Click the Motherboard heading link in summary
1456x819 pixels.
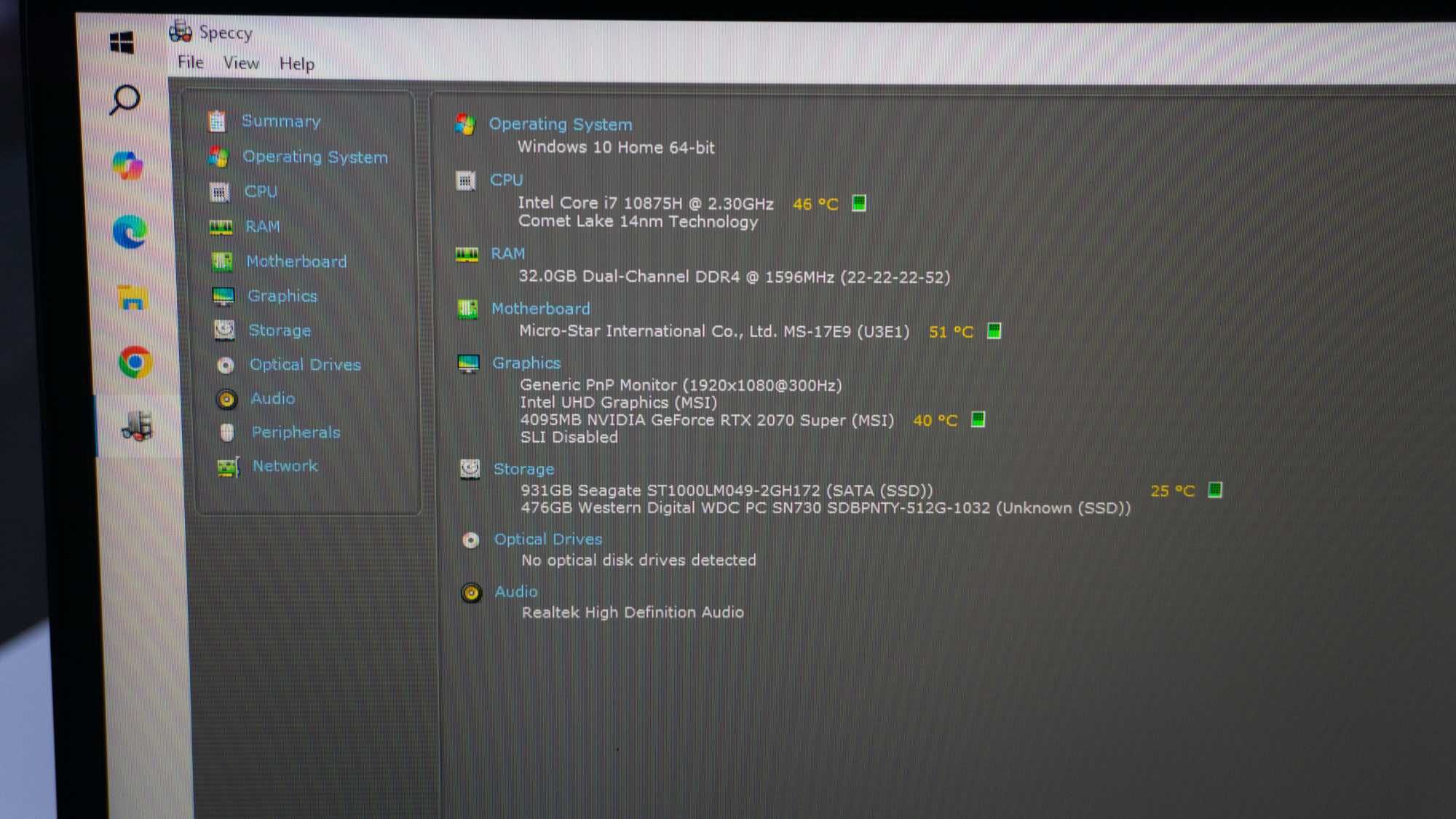click(x=540, y=309)
